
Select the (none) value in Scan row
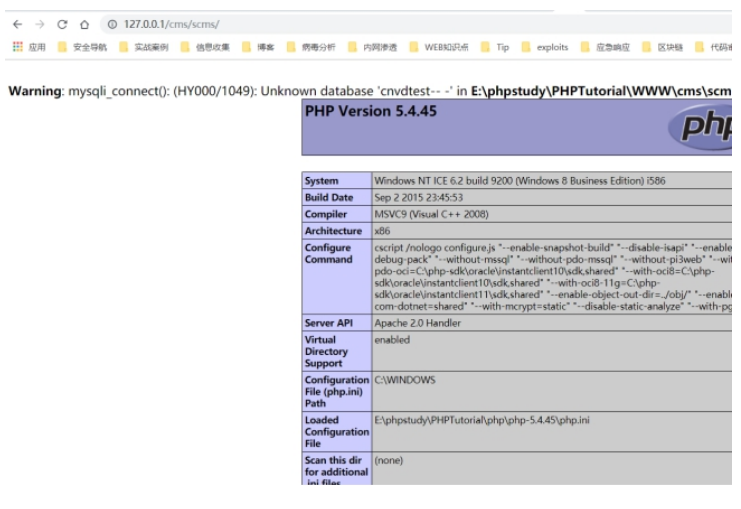pos(388,460)
